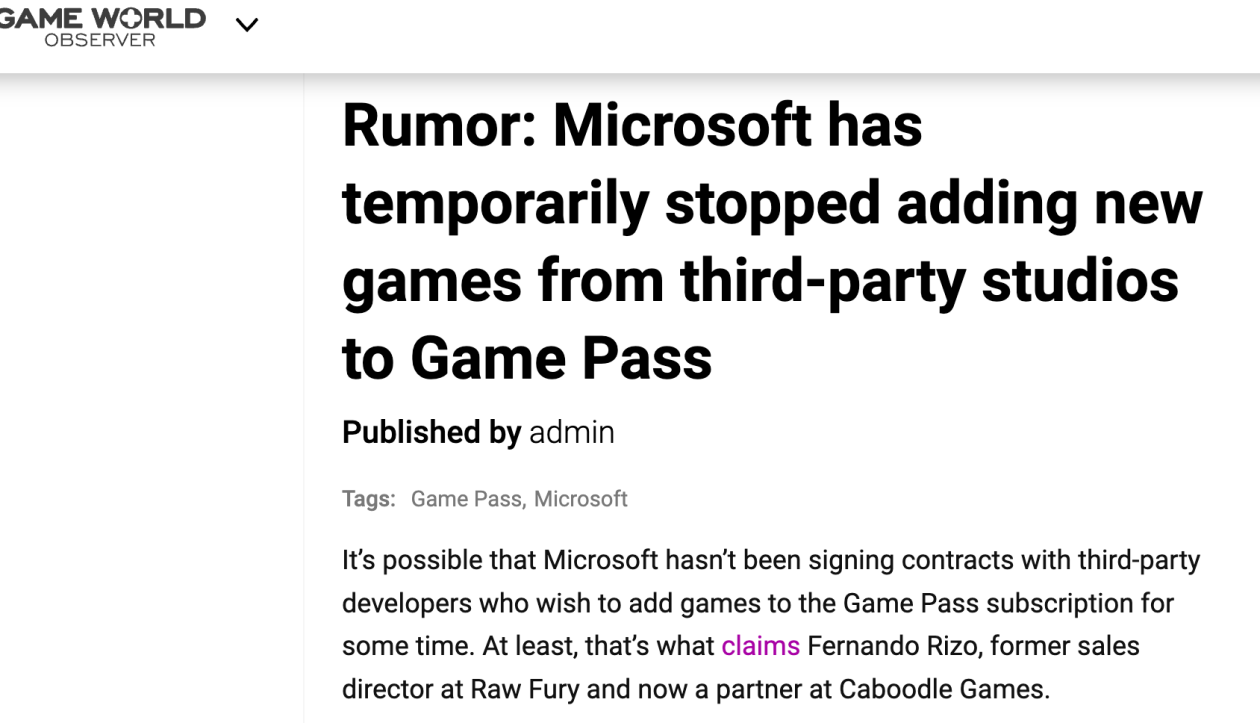Open the Game Pass tag
This screenshot has height=723, width=1260.
(466, 499)
